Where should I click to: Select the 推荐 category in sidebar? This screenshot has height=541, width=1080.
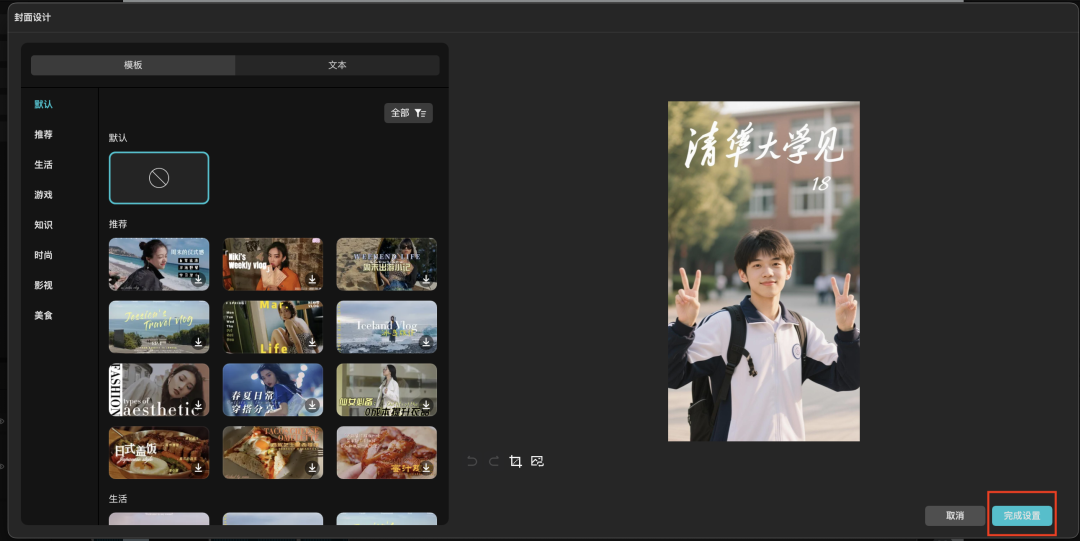(x=43, y=134)
